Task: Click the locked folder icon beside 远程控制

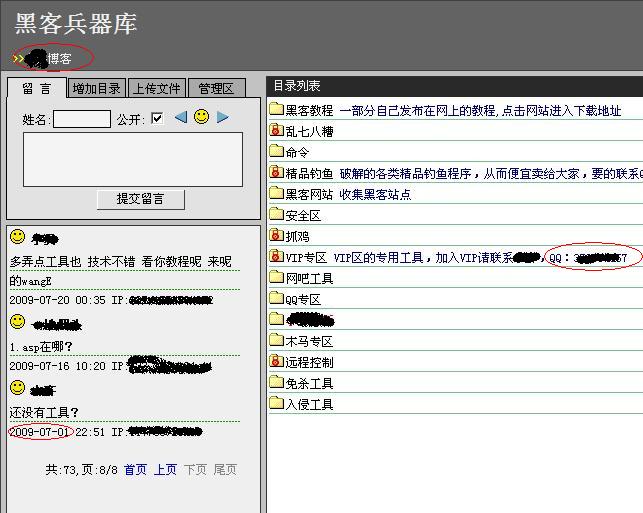Action: (x=277, y=362)
